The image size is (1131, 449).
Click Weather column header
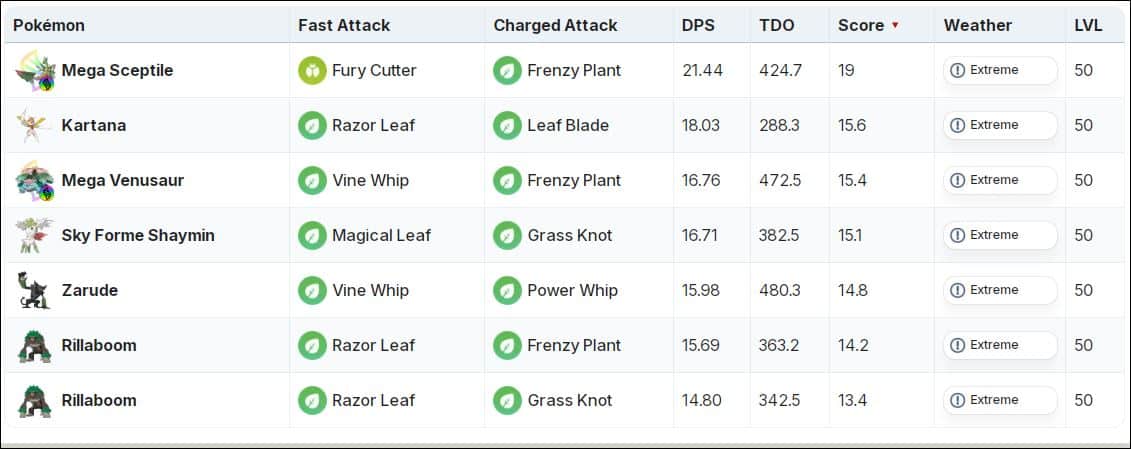[x=978, y=25]
